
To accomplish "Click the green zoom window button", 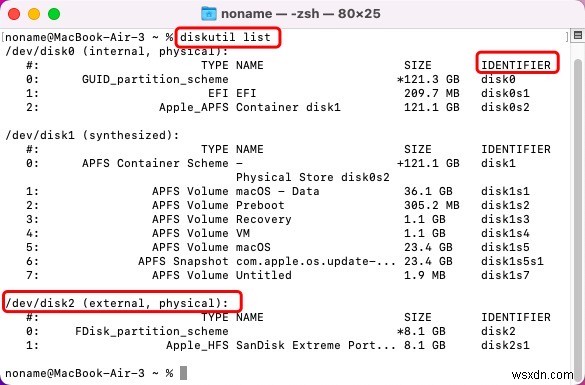I will 54,14.
